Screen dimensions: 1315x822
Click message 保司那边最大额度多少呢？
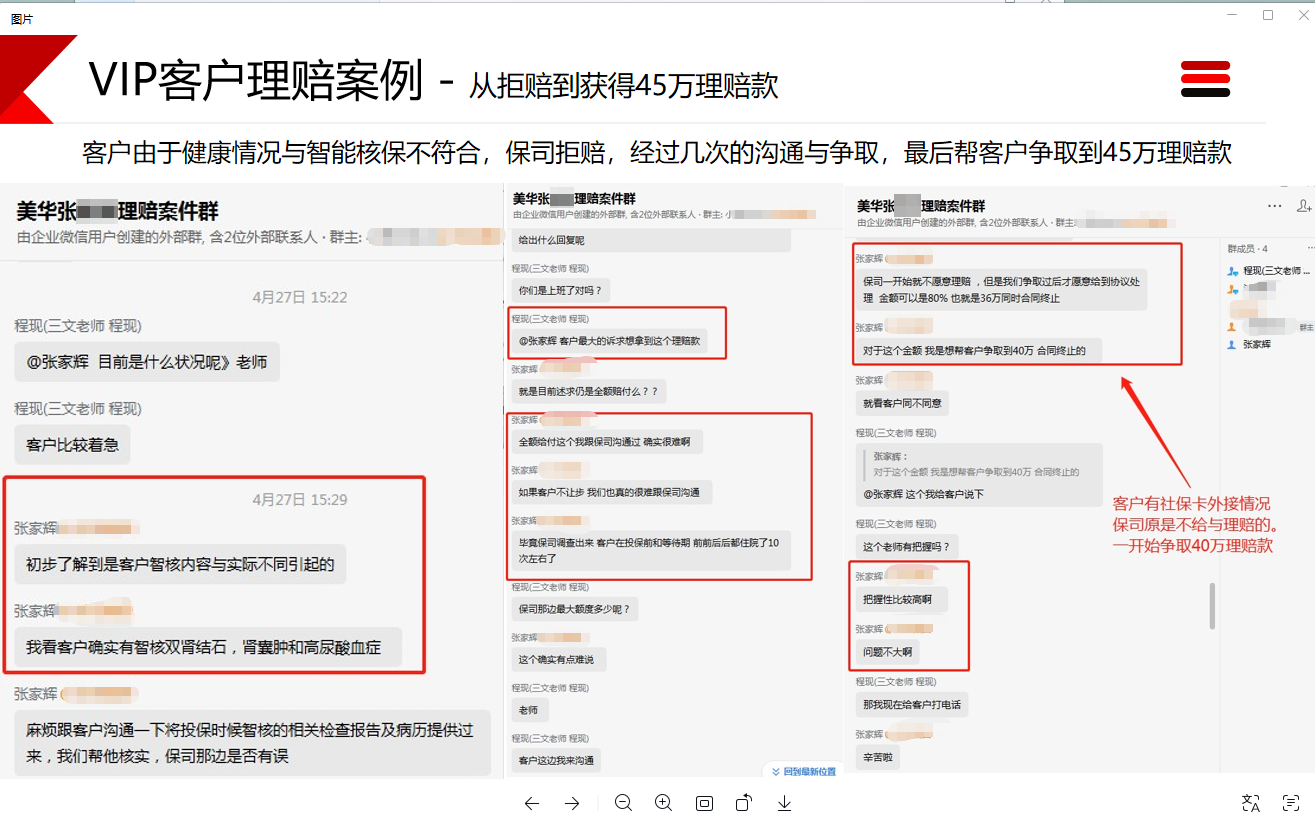point(574,608)
